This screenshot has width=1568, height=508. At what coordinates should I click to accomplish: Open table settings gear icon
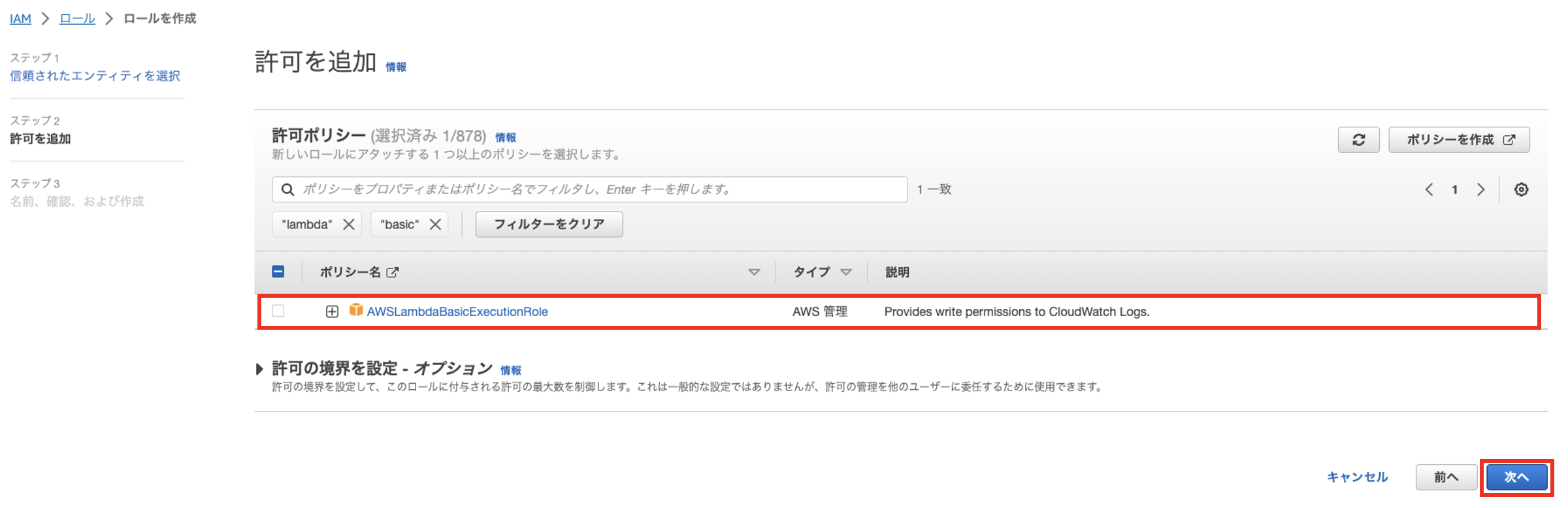[1521, 189]
